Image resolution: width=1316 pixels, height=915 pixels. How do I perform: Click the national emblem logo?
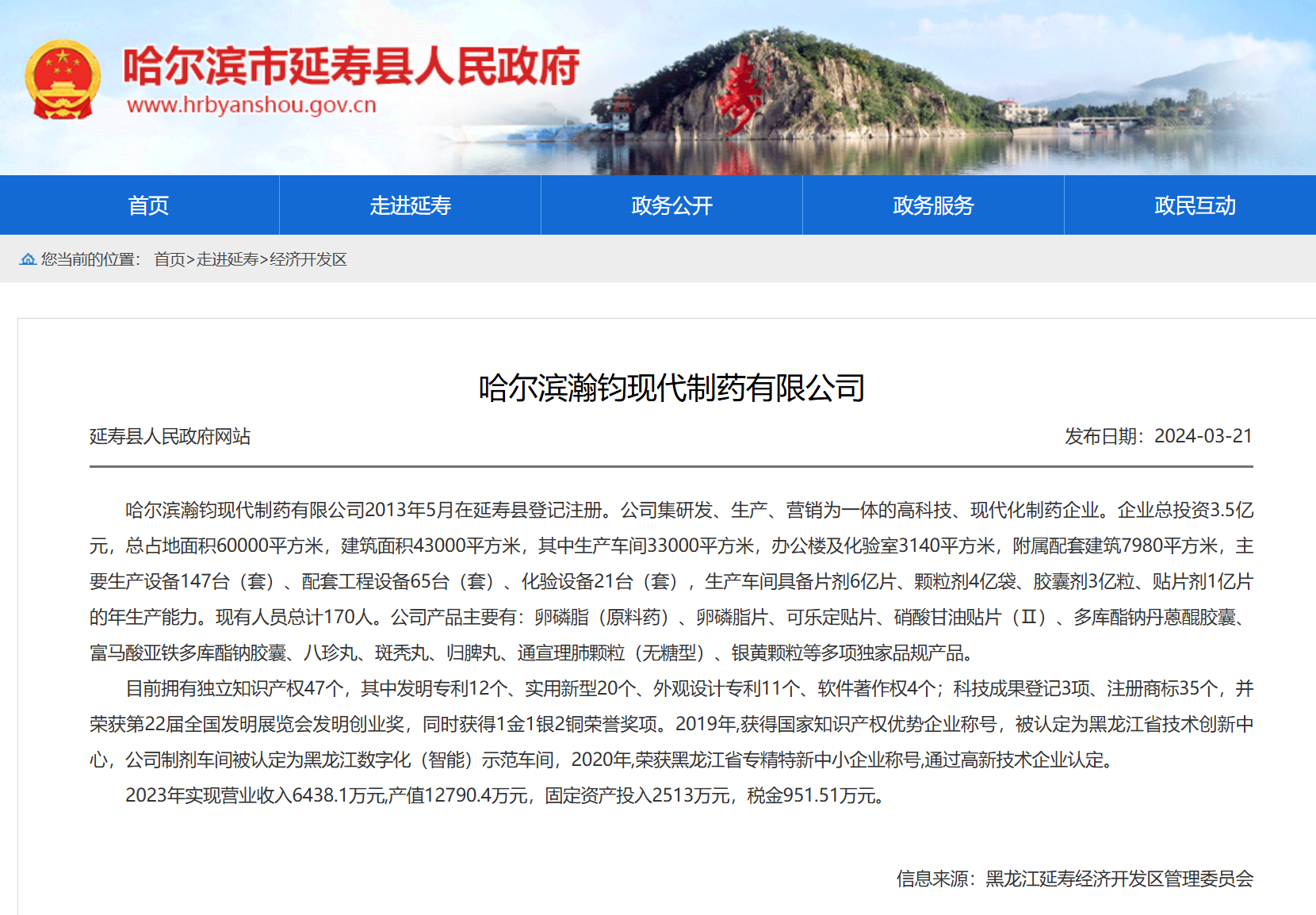point(63,80)
